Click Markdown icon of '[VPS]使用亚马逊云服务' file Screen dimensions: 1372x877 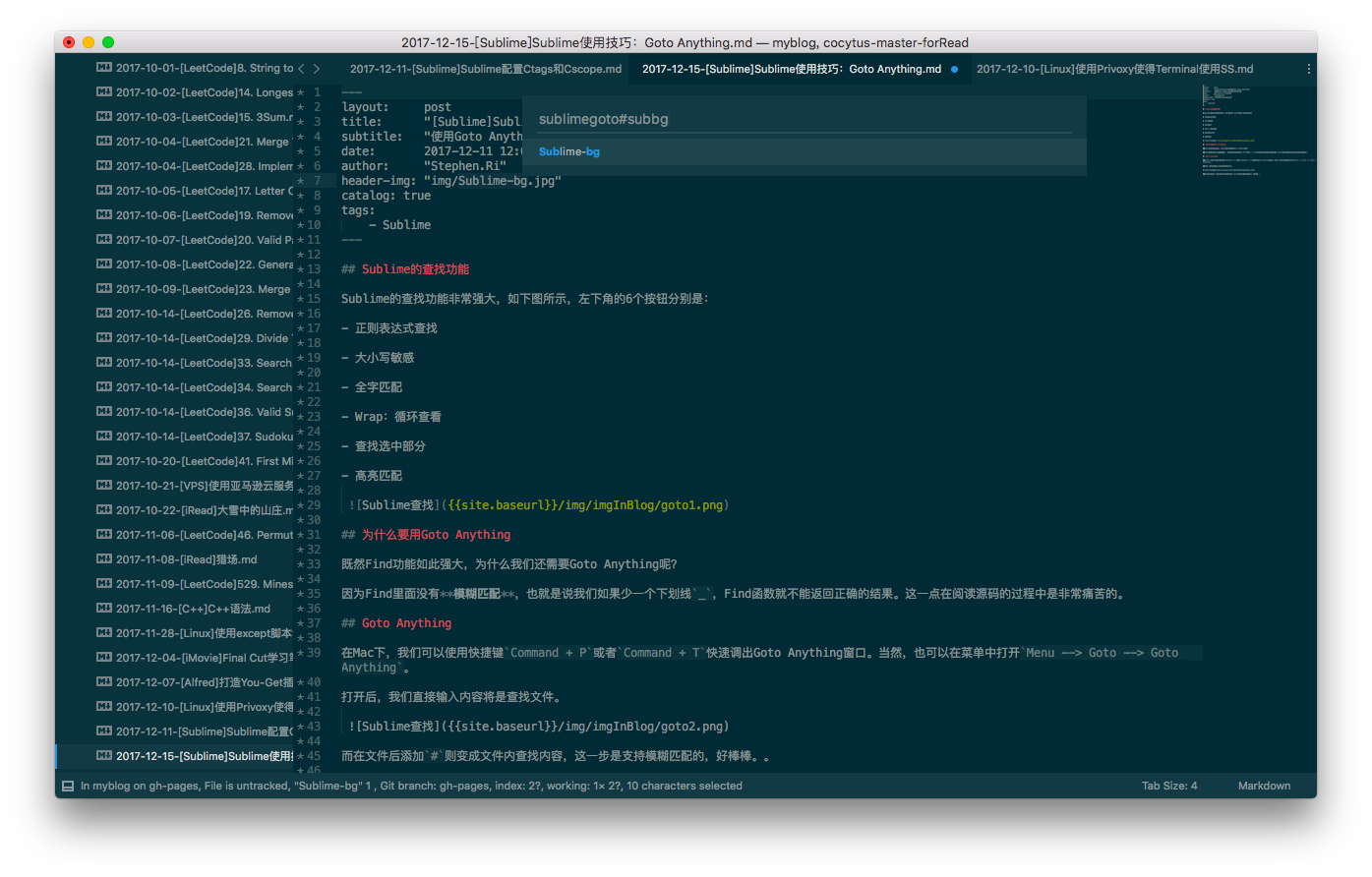click(x=103, y=486)
